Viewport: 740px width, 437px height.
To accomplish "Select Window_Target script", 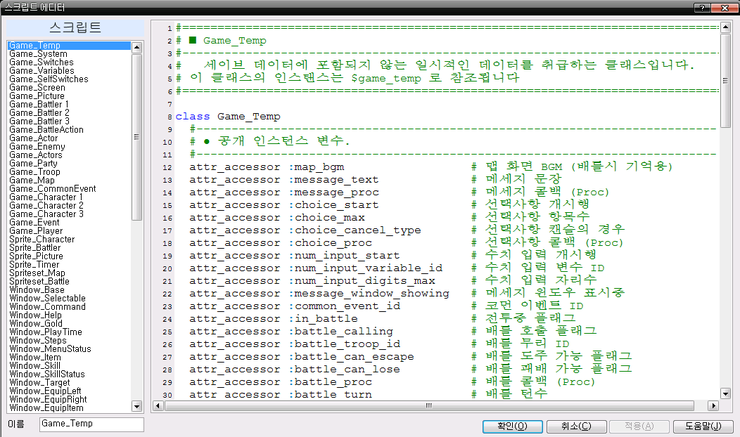I will click(69, 383).
